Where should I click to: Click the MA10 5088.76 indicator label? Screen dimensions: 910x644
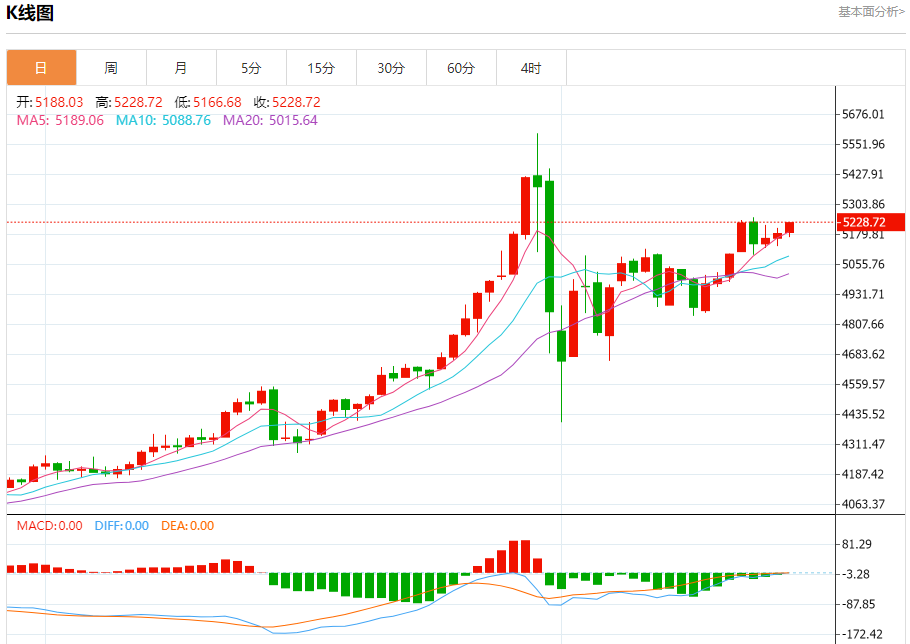(x=163, y=120)
